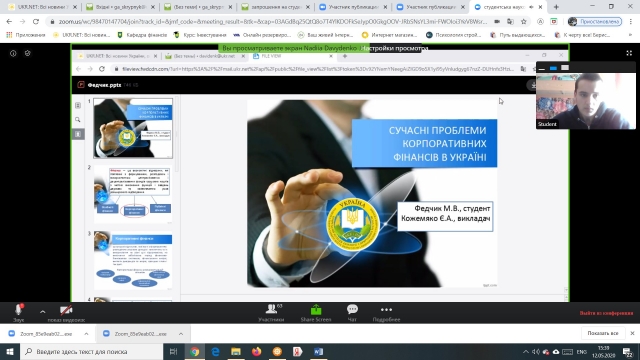Enter full screen mode for shared screen
The image size is (640, 360).
click(629, 53)
